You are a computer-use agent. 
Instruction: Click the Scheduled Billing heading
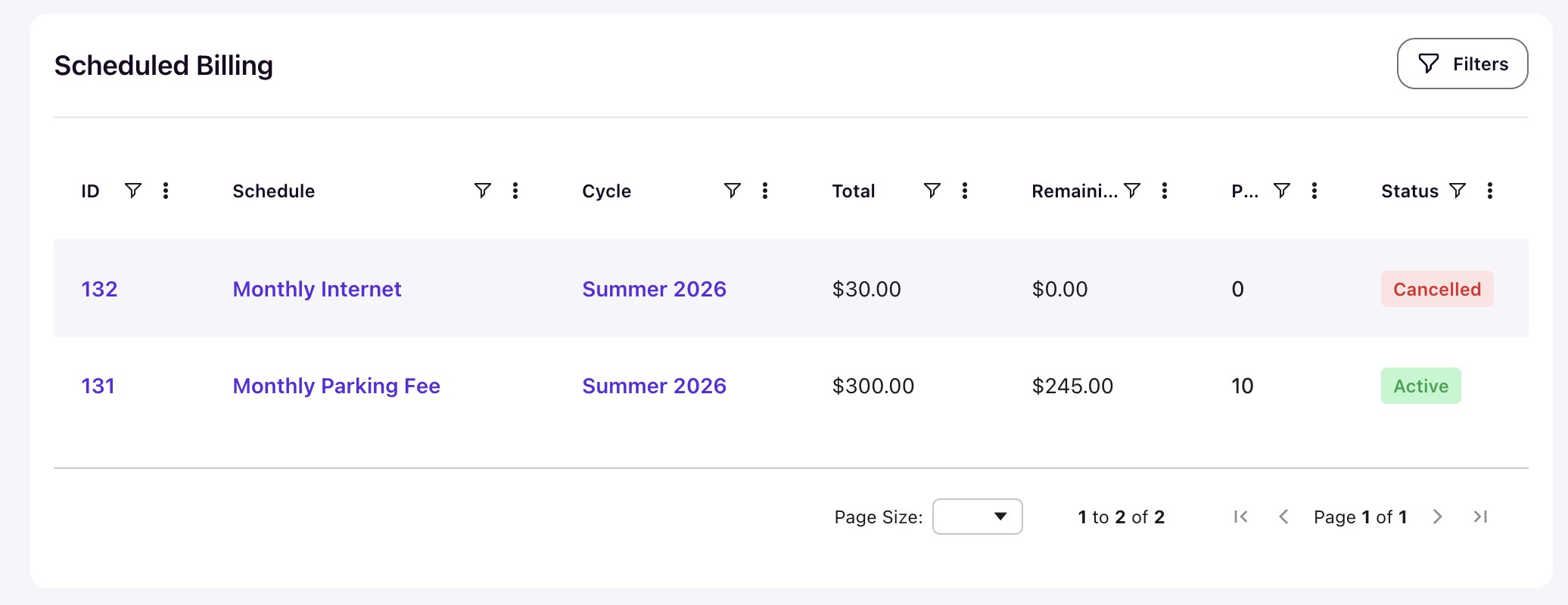click(163, 66)
